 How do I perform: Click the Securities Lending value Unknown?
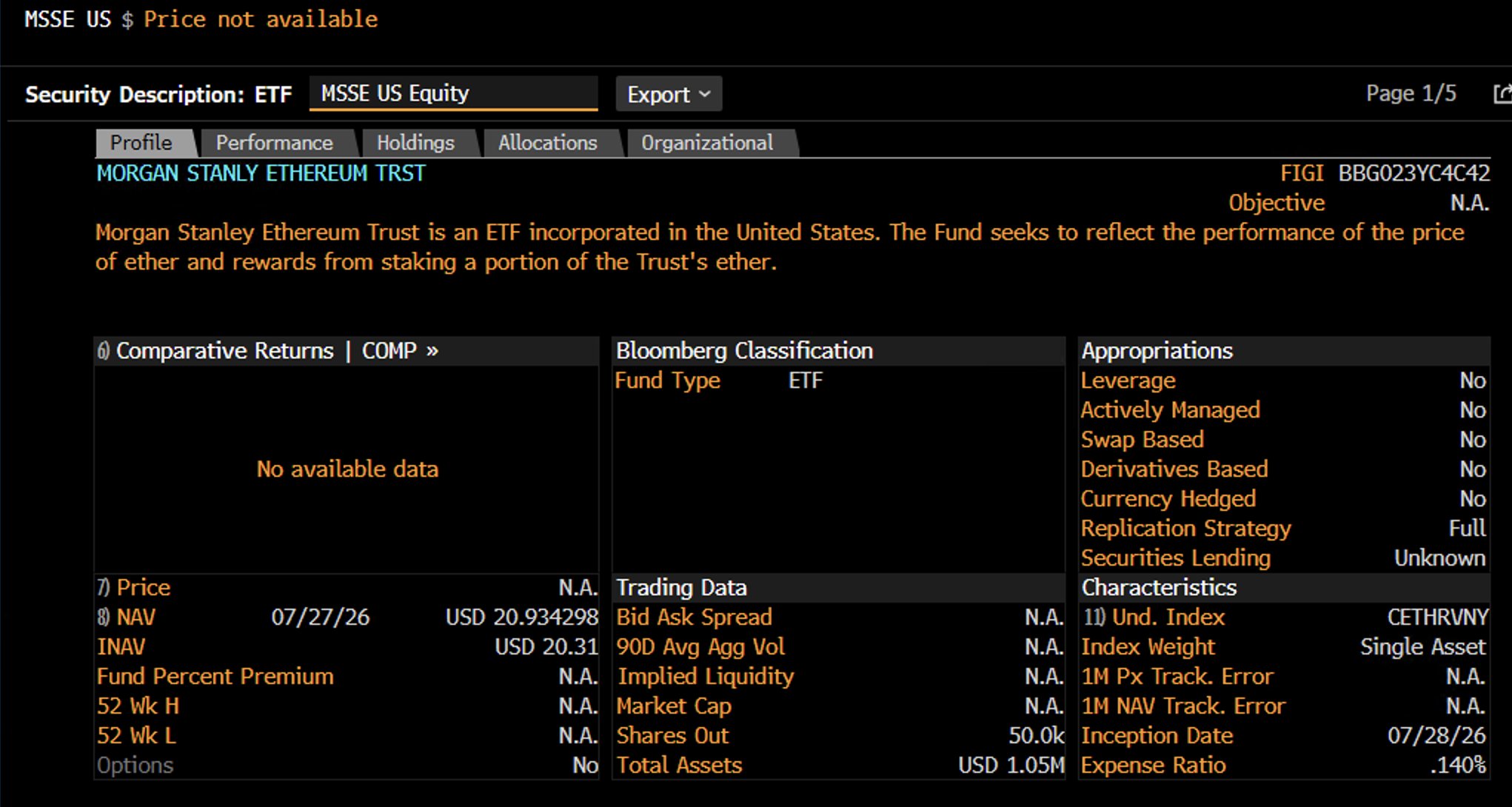pos(1439,557)
